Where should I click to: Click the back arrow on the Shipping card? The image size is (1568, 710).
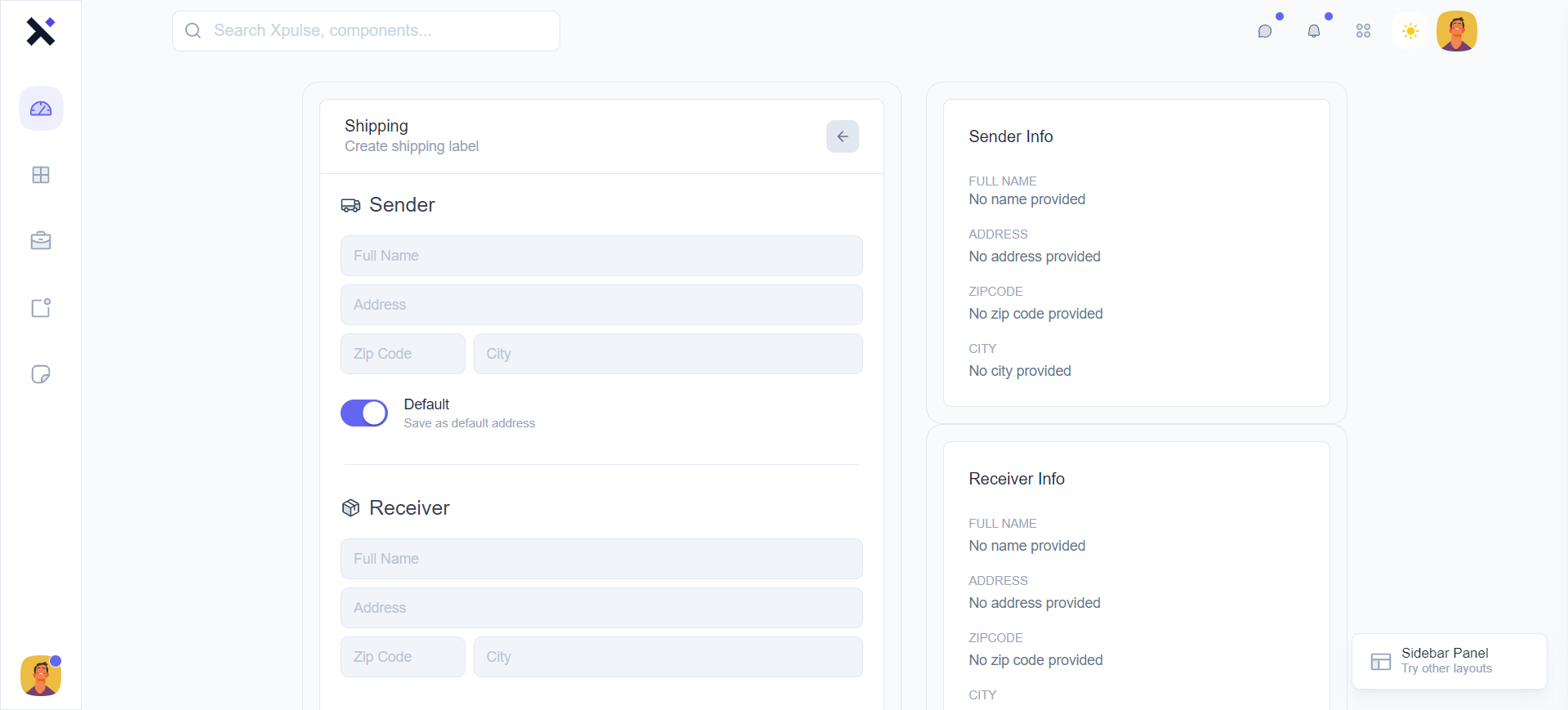point(843,136)
